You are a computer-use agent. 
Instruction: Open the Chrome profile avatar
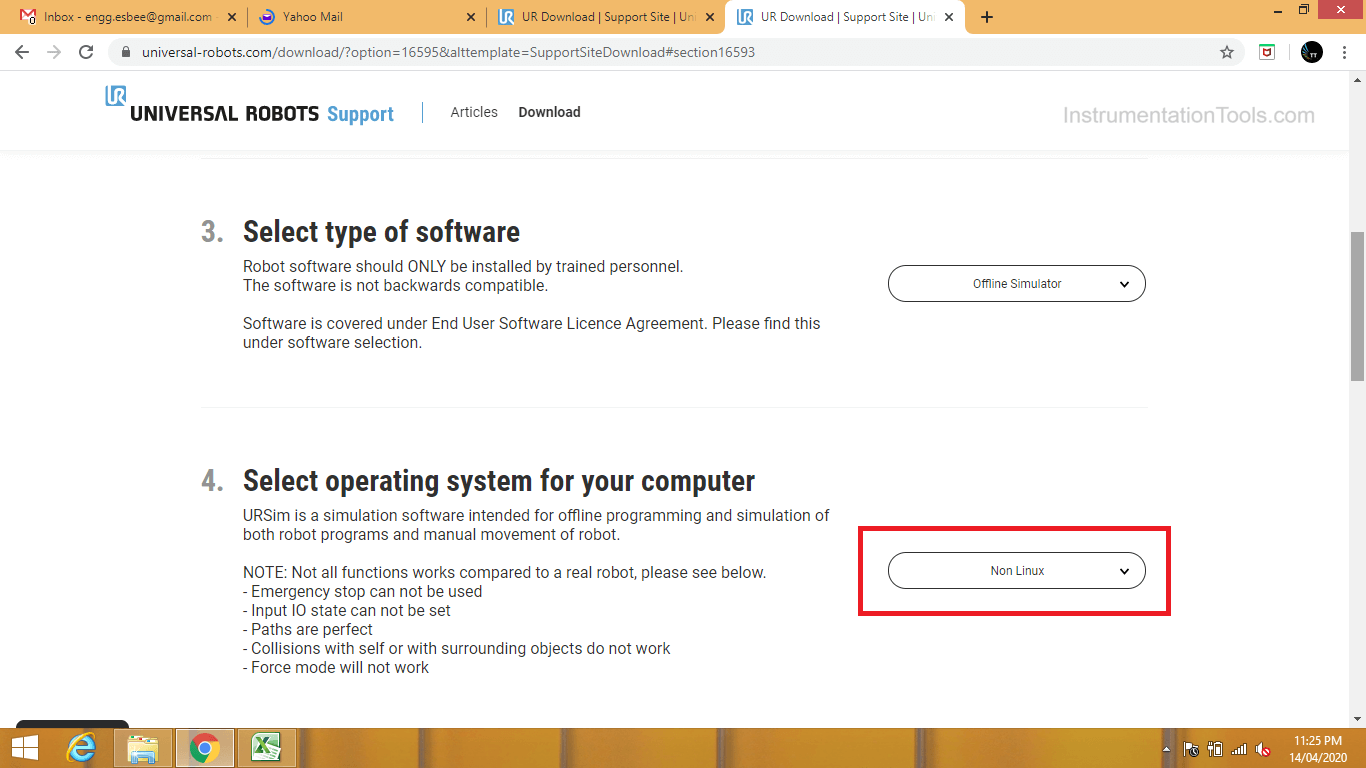point(1312,52)
